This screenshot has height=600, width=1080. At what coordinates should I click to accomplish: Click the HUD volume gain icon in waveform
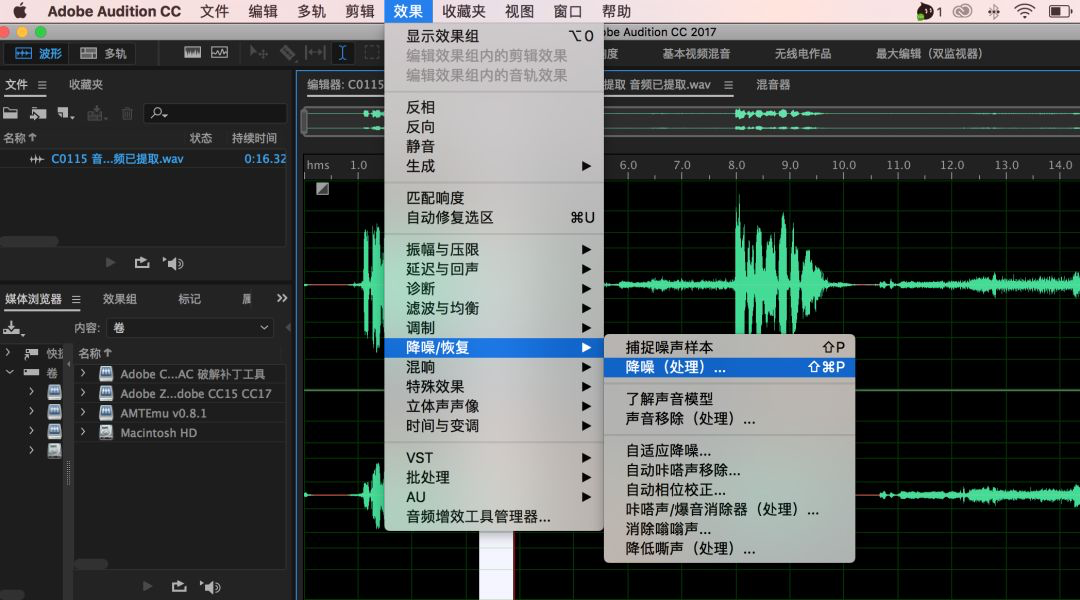[x=322, y=189]
